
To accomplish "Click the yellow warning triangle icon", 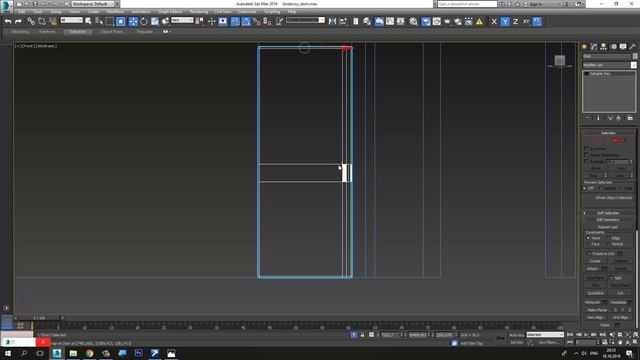I will pos(479,21).
